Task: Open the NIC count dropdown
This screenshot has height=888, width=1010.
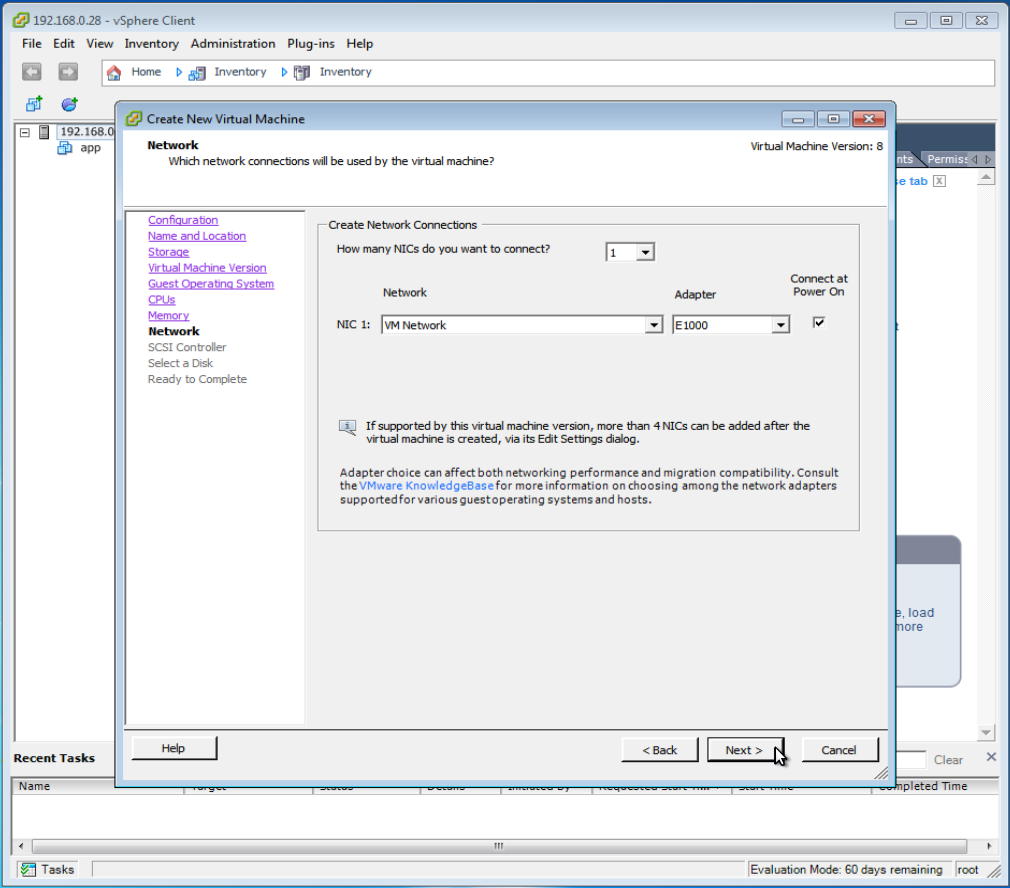Action: tap(645, 252)
